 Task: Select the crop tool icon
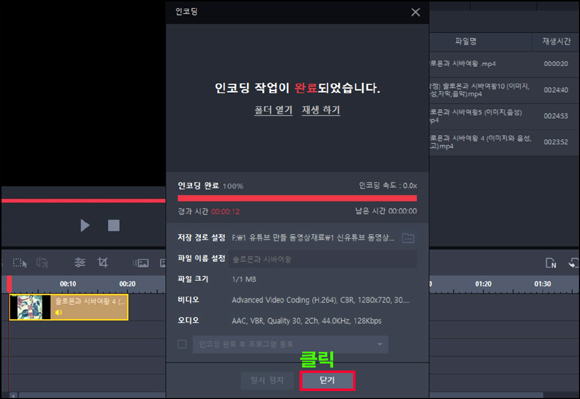(x=103, y=263)
